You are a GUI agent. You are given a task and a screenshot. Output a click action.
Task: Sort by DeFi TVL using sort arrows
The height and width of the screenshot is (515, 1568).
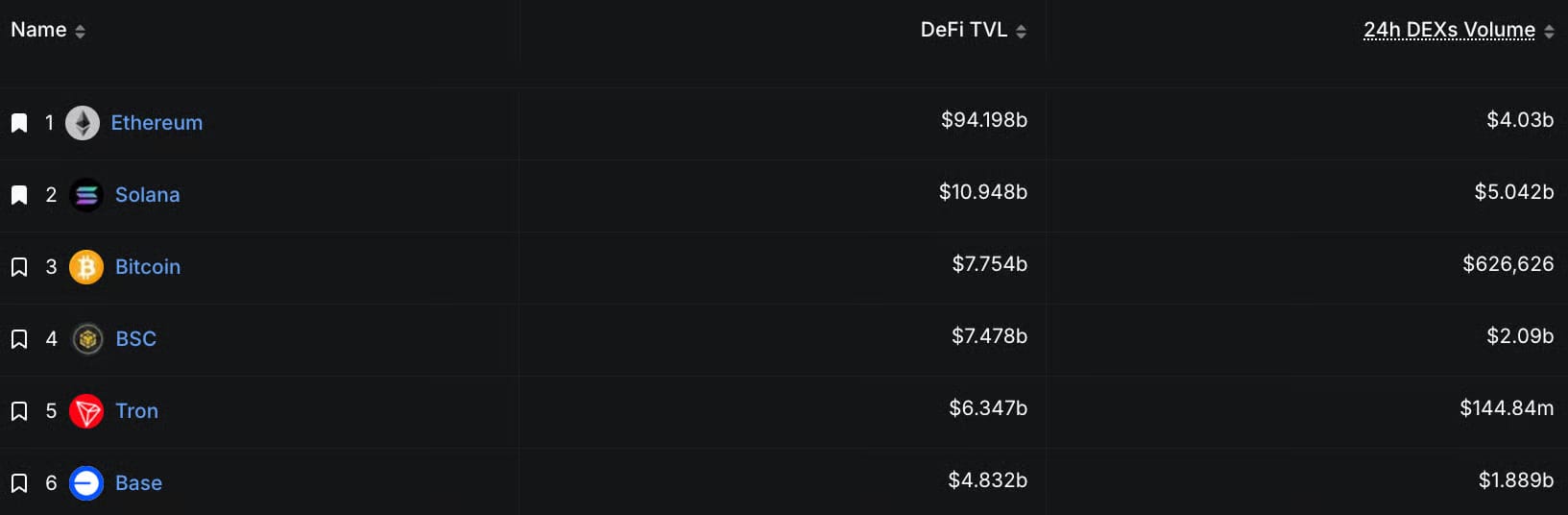[x=1021, y=32]
